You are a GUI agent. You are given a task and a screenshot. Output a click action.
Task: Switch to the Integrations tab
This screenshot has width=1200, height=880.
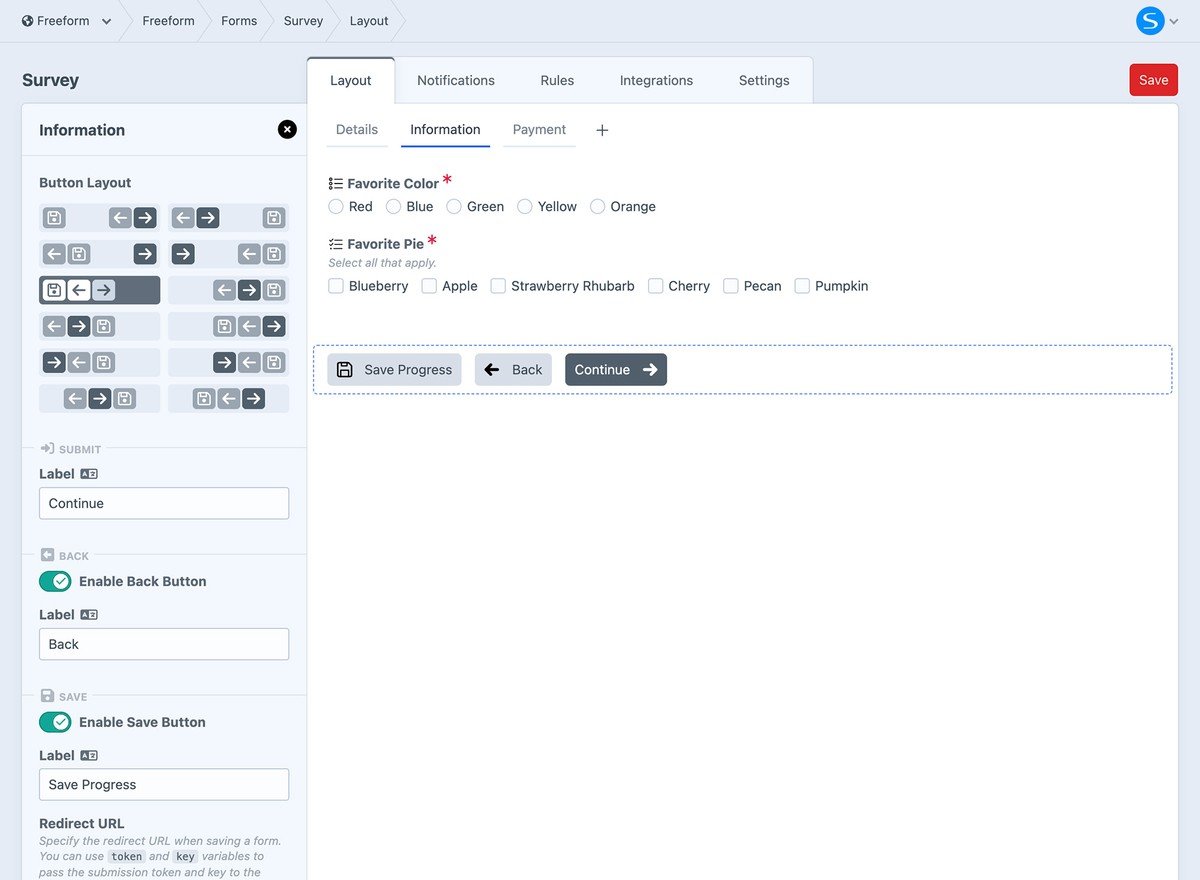[656, 80]
